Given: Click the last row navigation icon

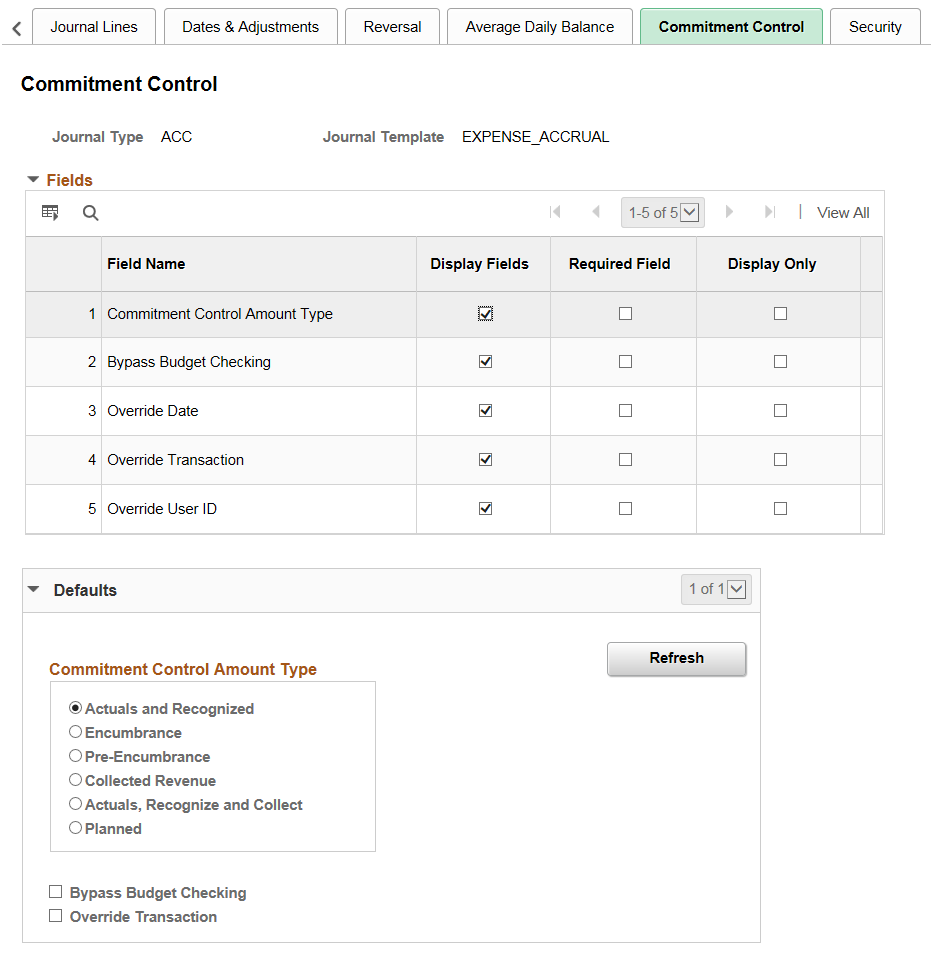Looking at the screenshot, I should point(768,212).
